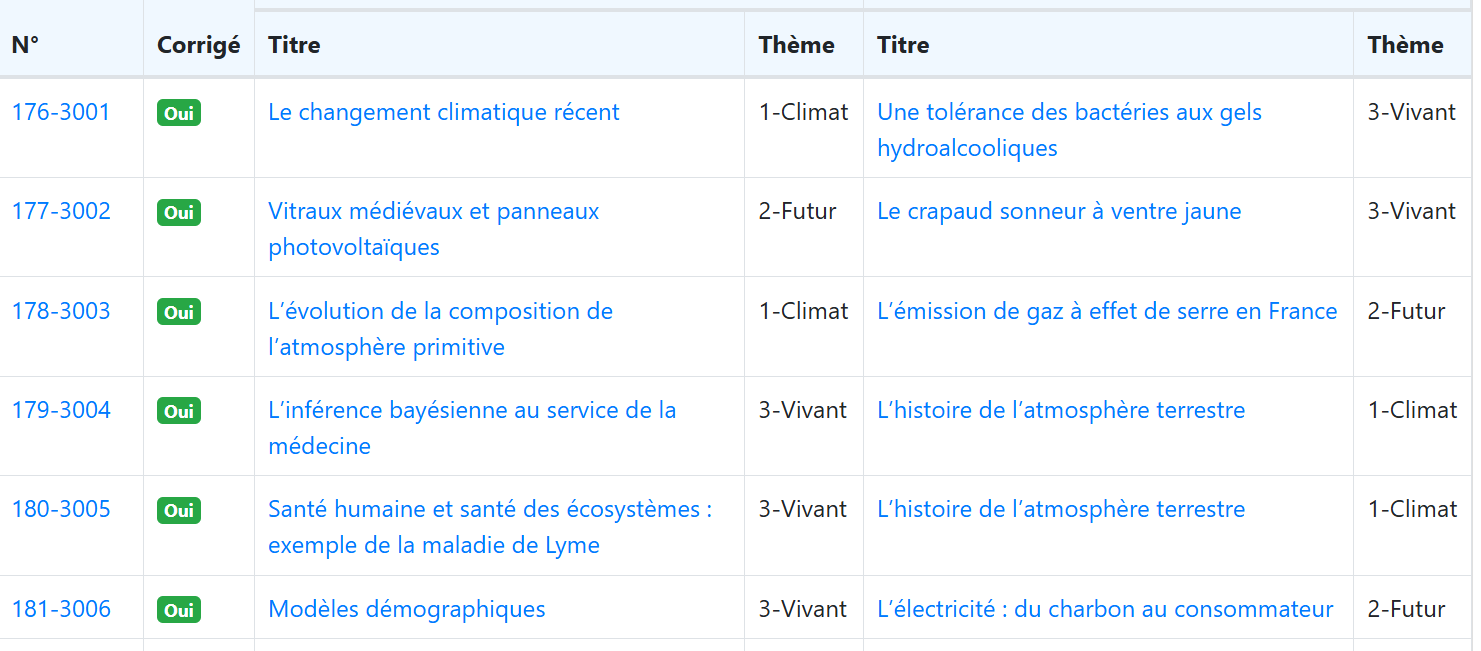The image size is (1481, 651).
Task: Open "Le changement climatique récent" exercise
Action: click(x=443, y=113)
